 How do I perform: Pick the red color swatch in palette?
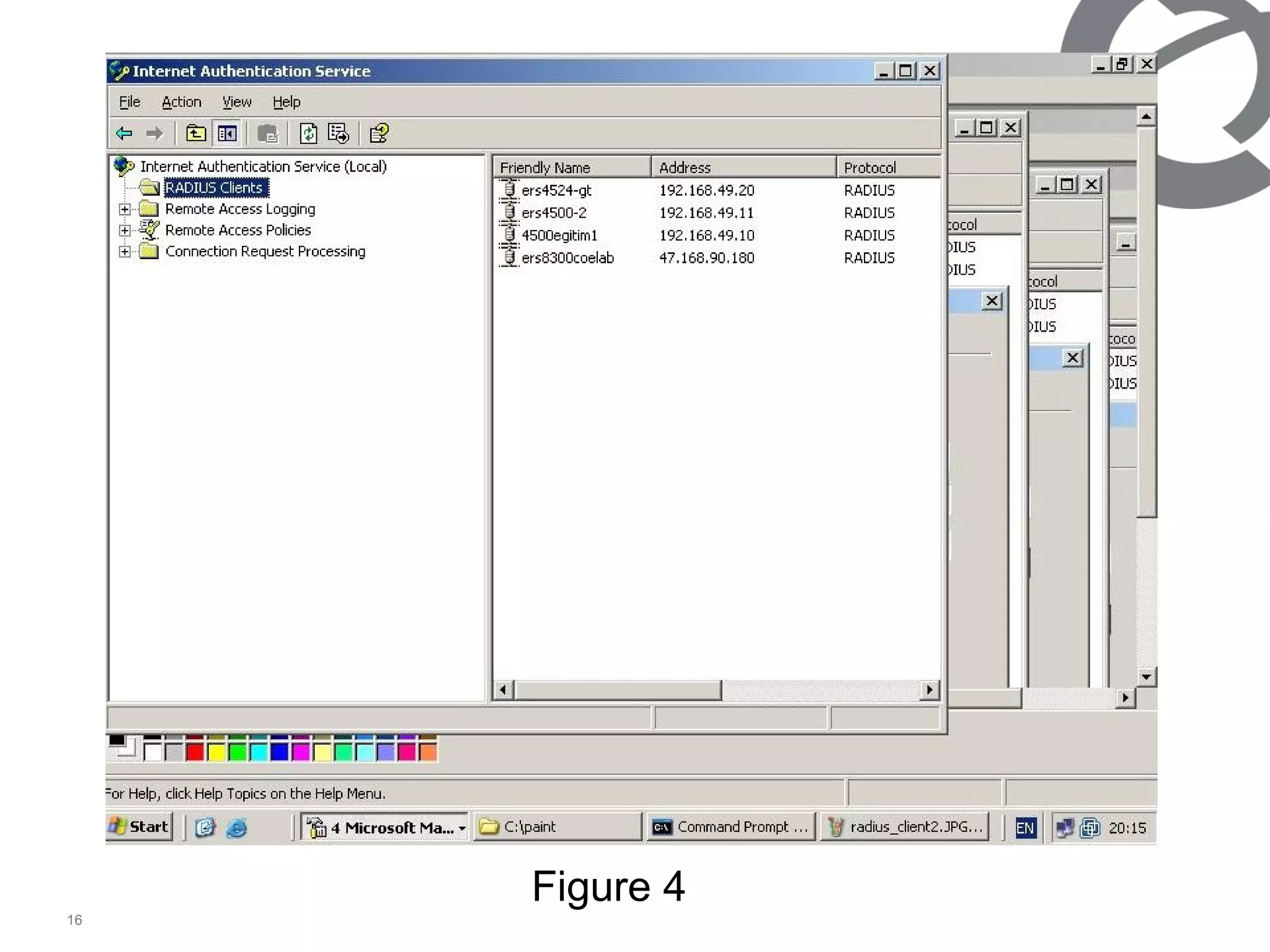(195, 752)
